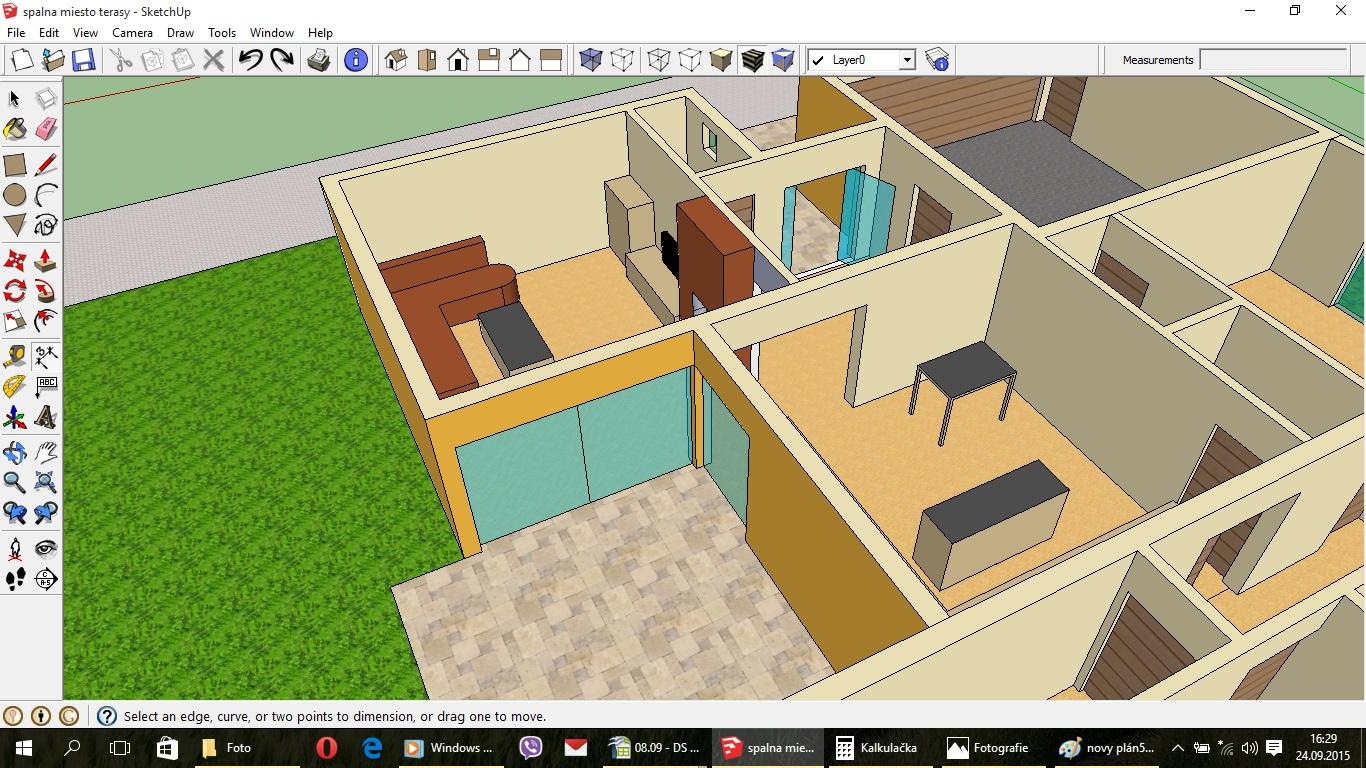This screenshot has width=1366, height=768.
Task: Open the Layer0 dropdown list
Action: (906, 60)
